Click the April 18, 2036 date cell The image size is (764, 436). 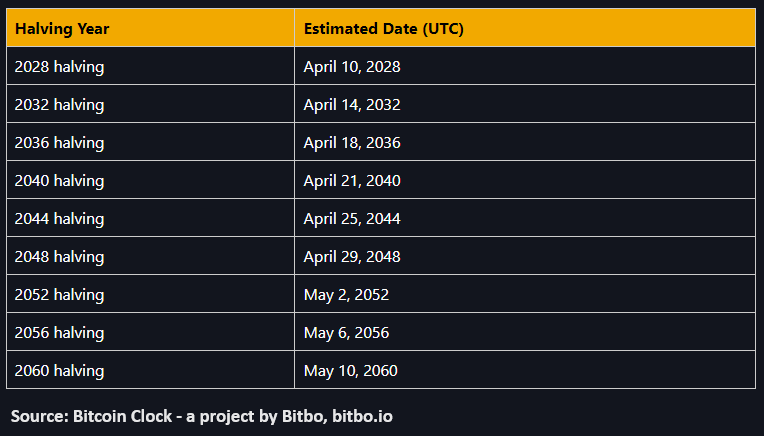[352, 143]
